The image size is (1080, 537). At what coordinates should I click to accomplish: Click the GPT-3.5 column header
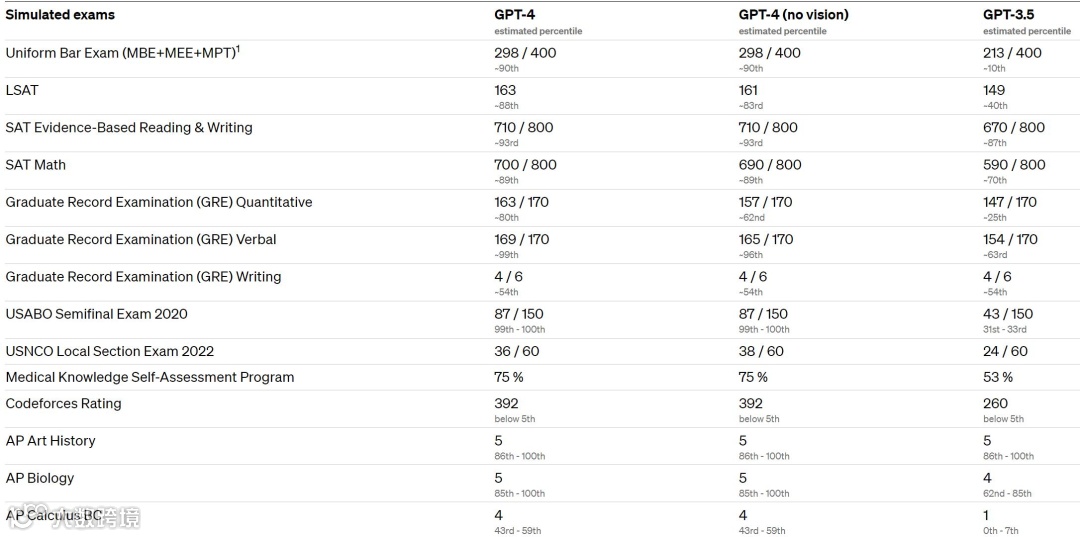point(1008,15)
